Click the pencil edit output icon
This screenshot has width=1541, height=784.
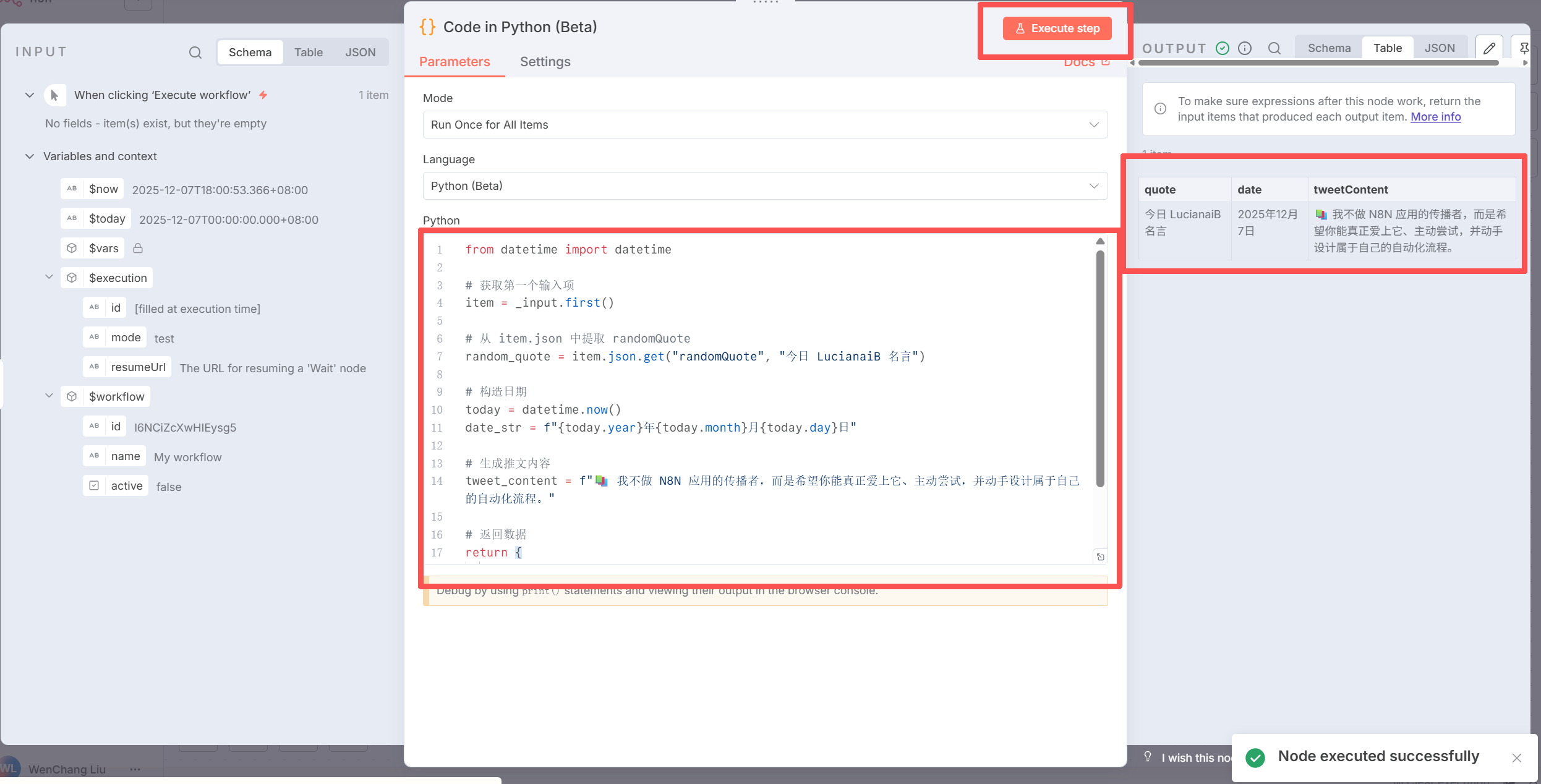click(x=1489, y=48)
